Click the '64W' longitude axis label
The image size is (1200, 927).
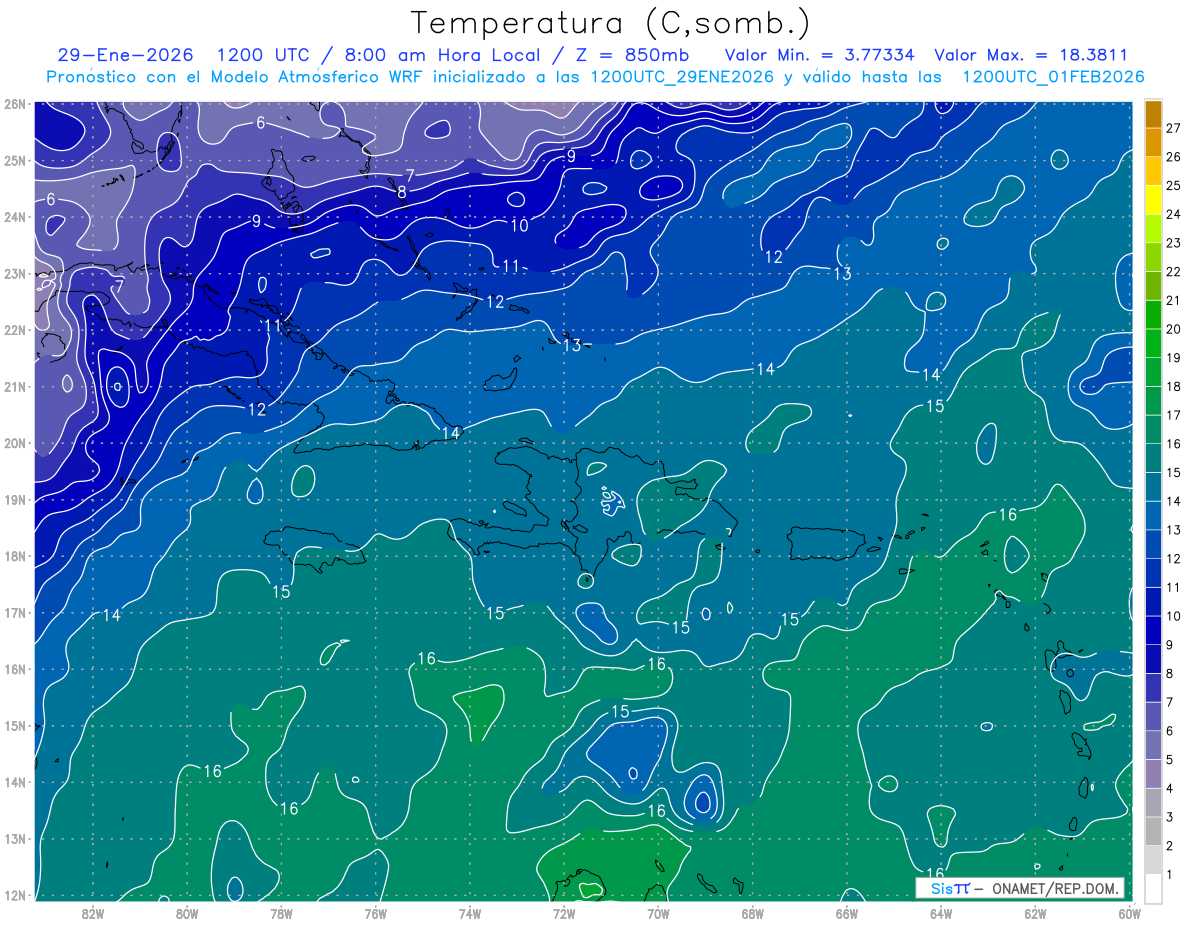(x=941, y=913)
